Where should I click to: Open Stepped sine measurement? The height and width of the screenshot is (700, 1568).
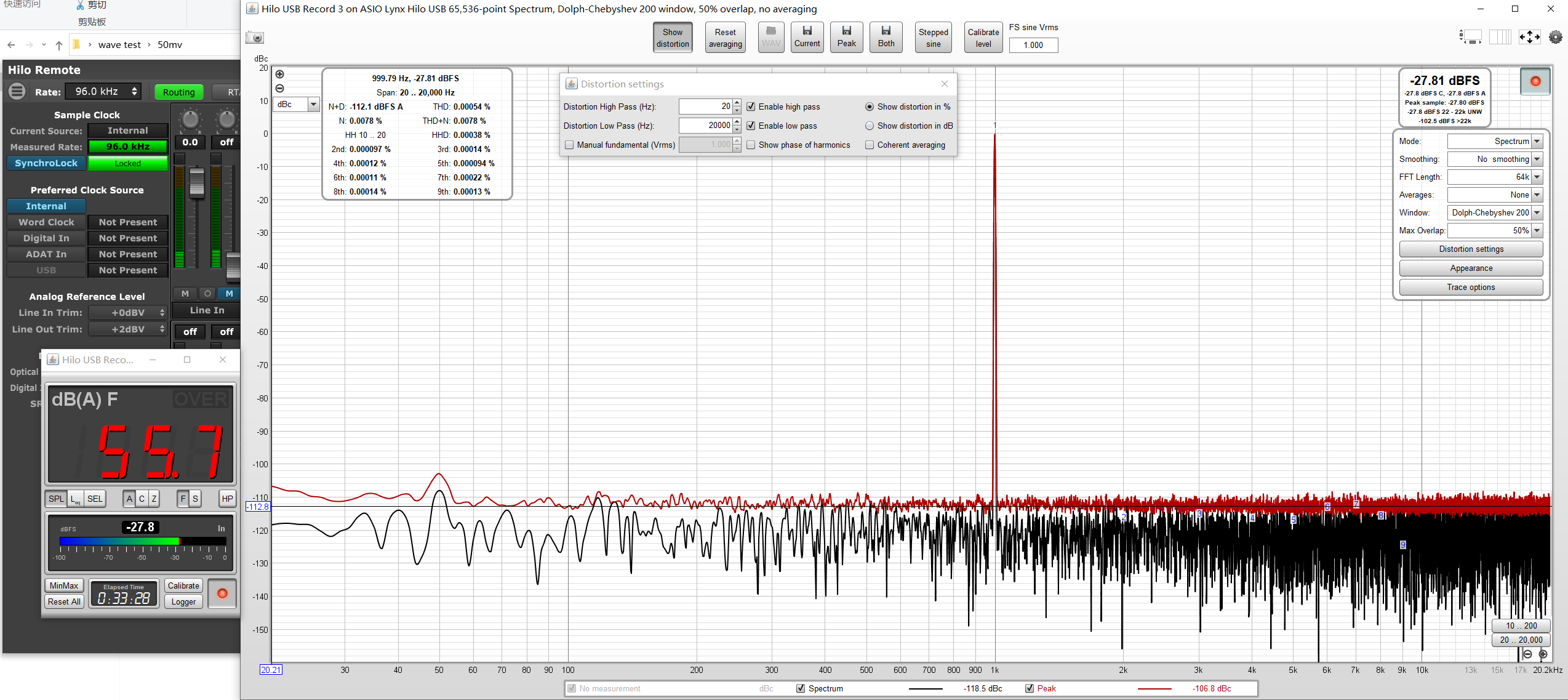point(933,38)
